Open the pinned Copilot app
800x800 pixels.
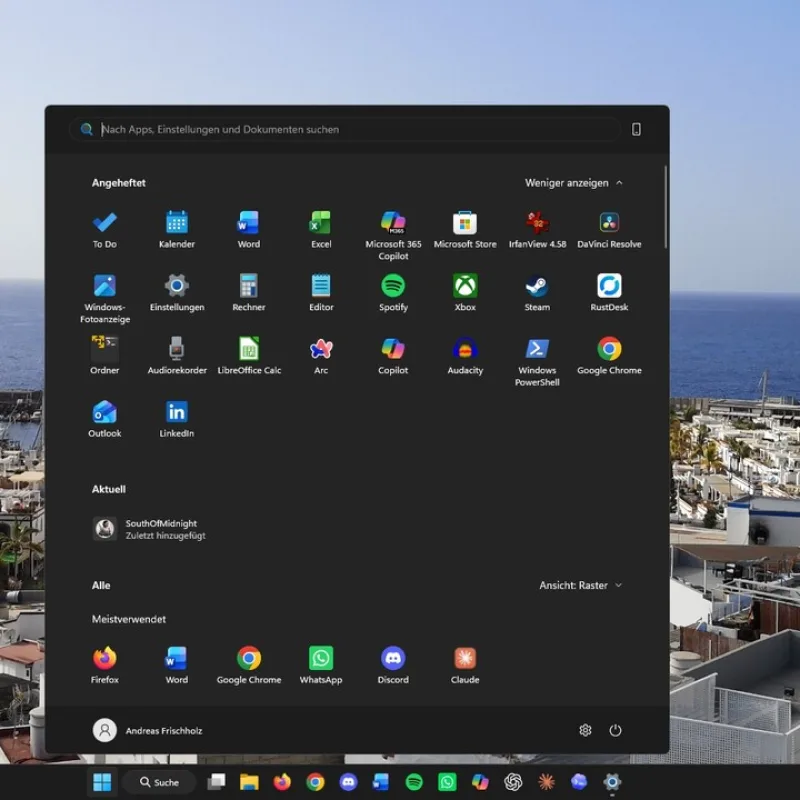(x=393, y=356)
